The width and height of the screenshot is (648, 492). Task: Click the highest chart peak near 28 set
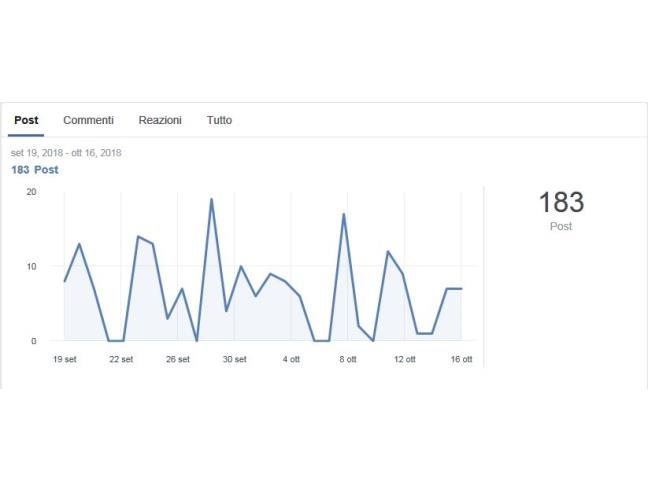coord(211,199)
